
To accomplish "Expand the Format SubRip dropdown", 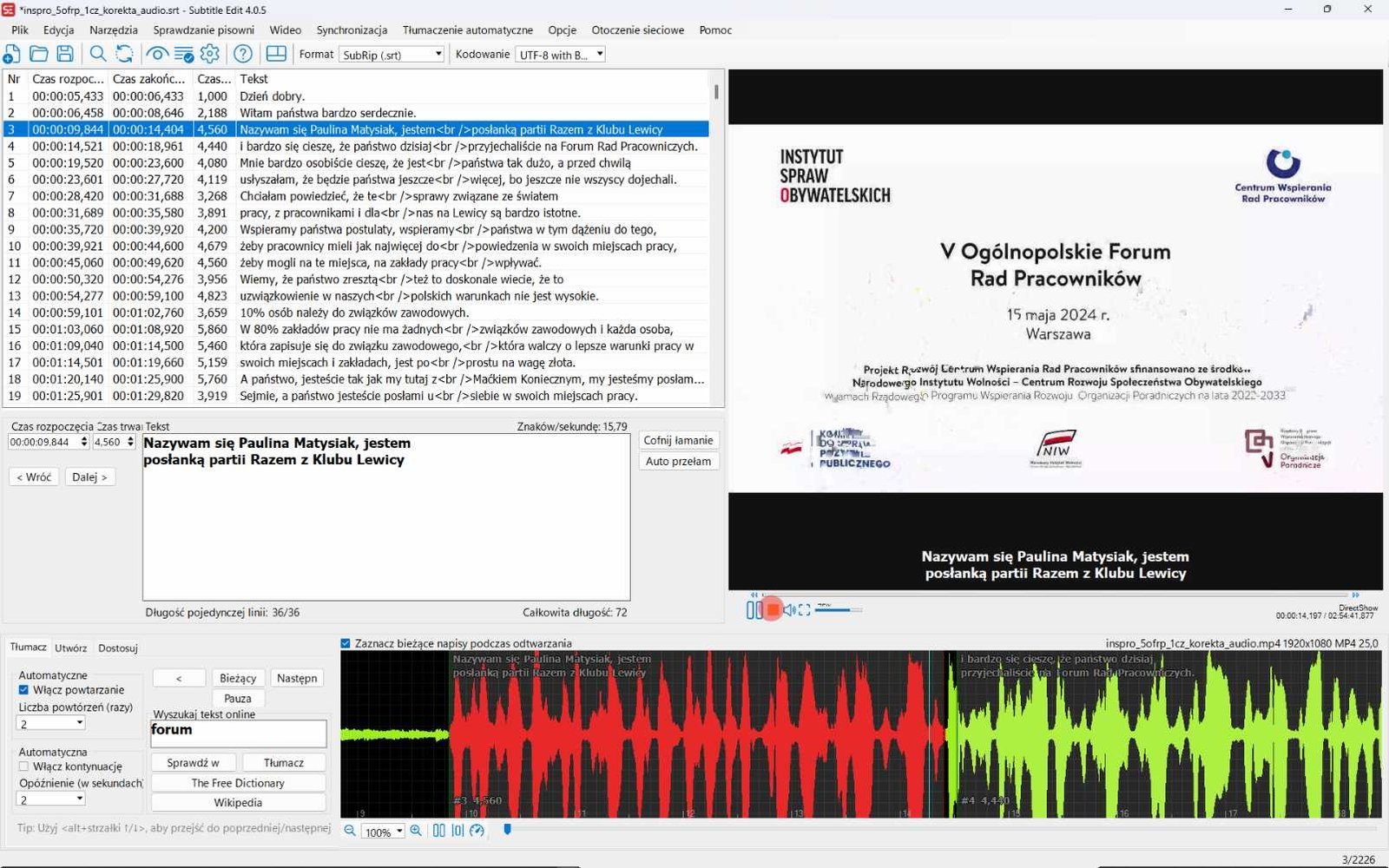I will pos(392,55).
